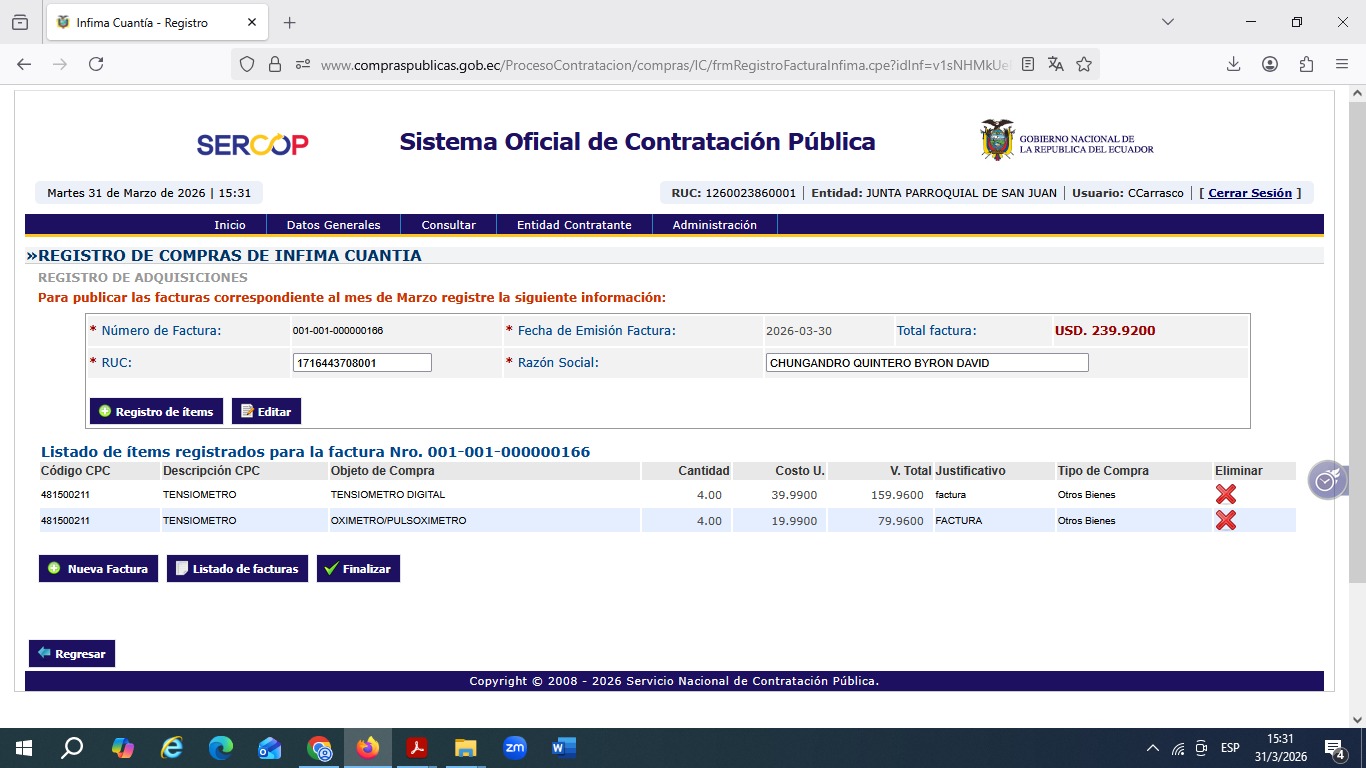1366x768 pixels.
Task: Expand the list all tabs chevron
Action: click(x=1167, y=22)
